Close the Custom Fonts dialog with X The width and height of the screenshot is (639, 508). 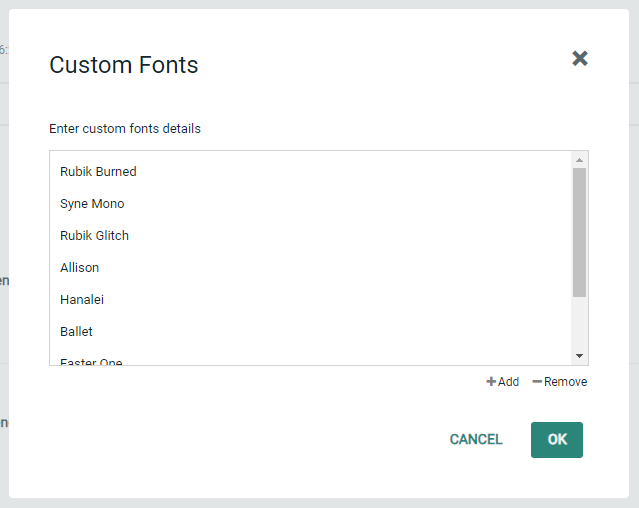(579, 58)
